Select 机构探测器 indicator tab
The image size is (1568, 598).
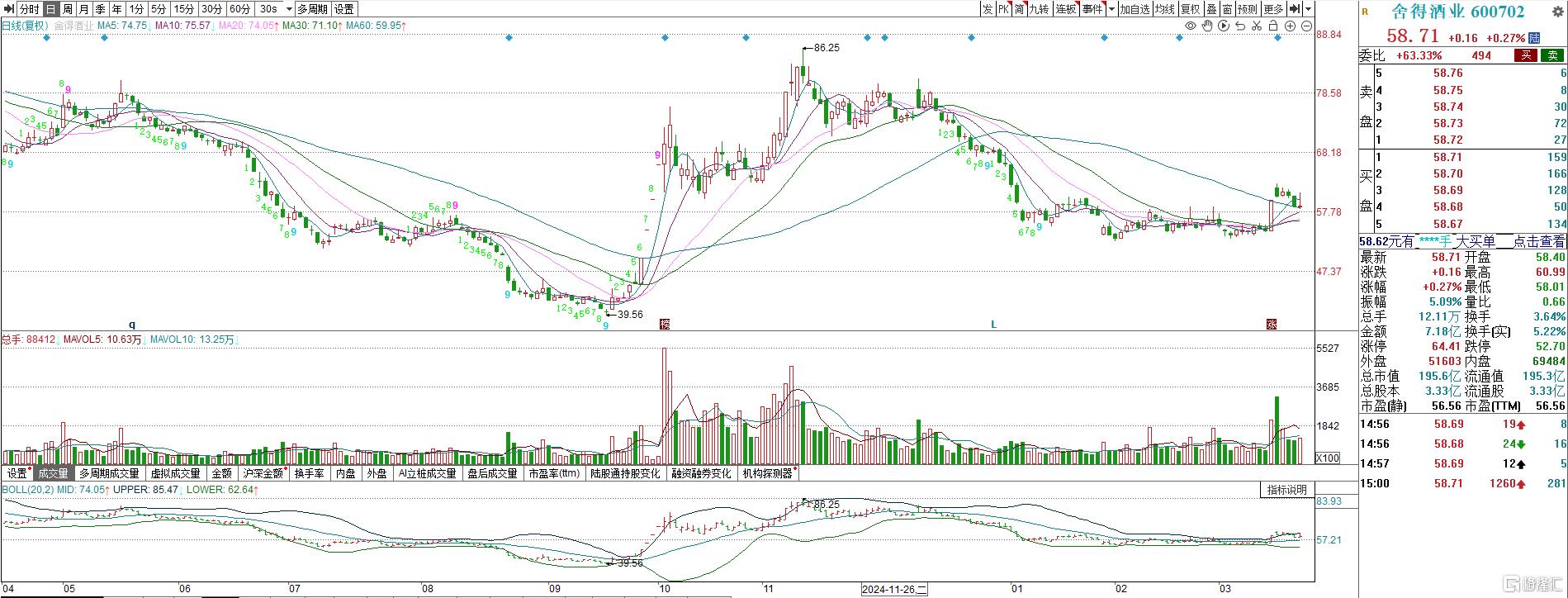pos(768,473)
